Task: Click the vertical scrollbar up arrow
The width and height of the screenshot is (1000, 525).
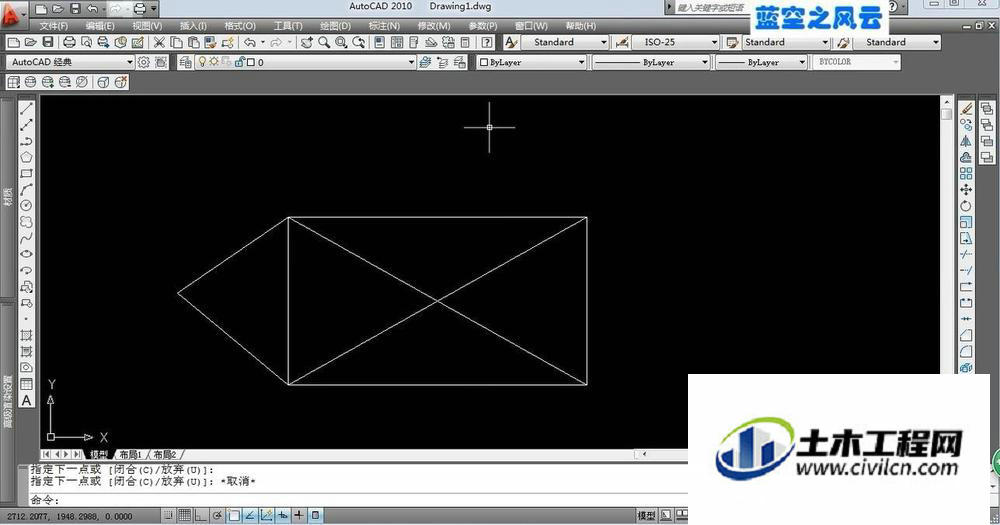Action: 946,102
